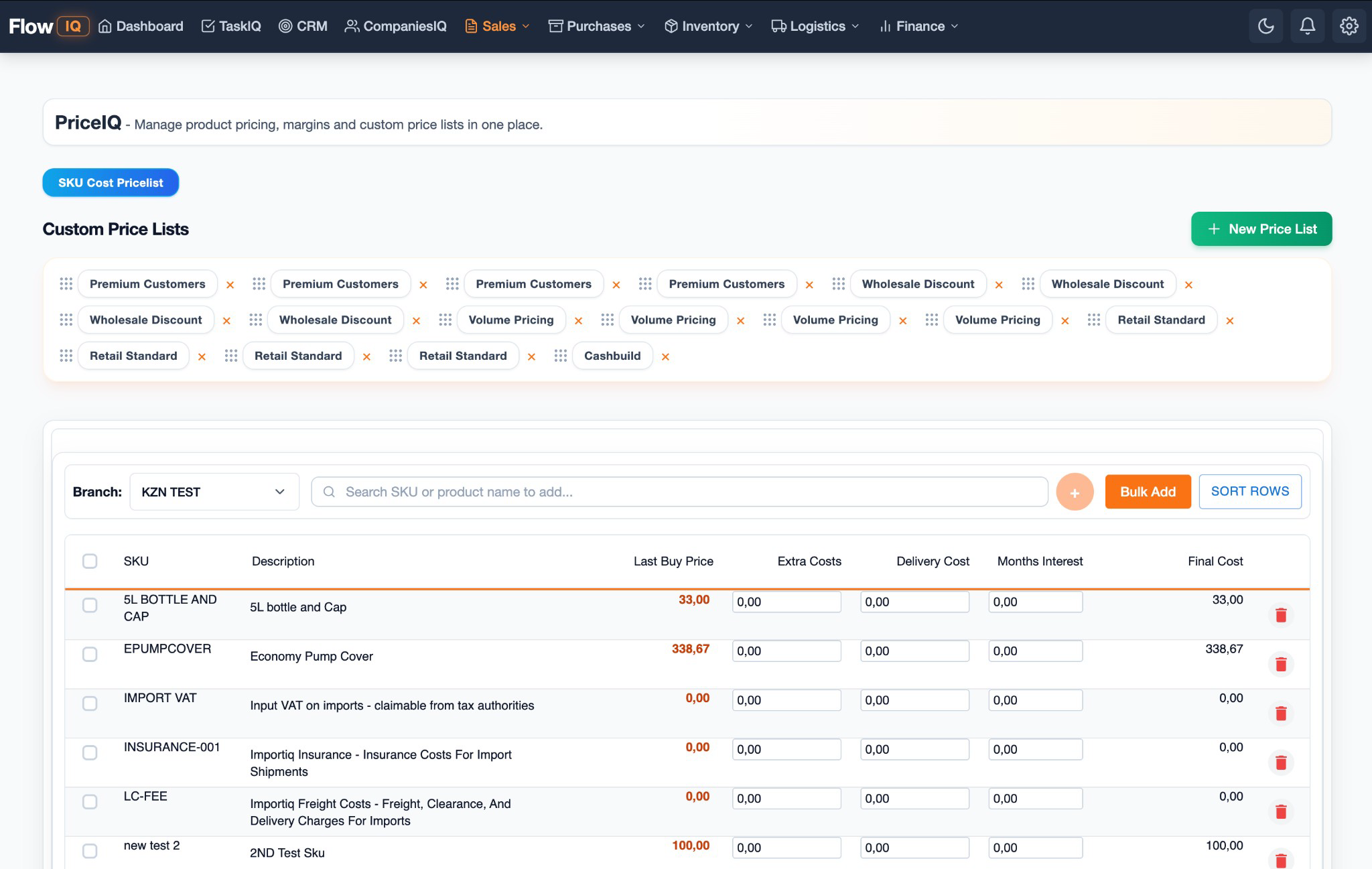Click the orange plus icon beside search

(1075, 491)
